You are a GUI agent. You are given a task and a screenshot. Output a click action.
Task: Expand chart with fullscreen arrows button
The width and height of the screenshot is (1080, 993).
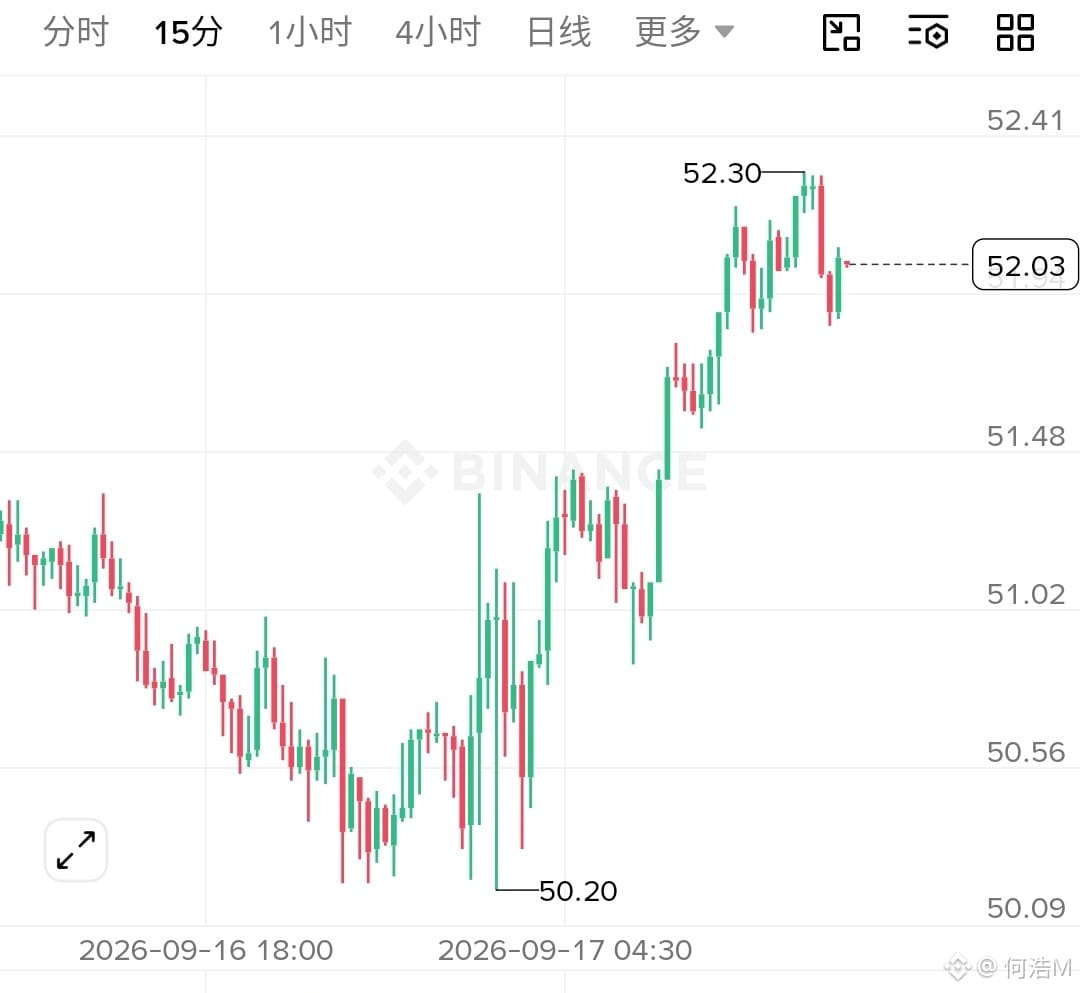[x=76, y=850]
